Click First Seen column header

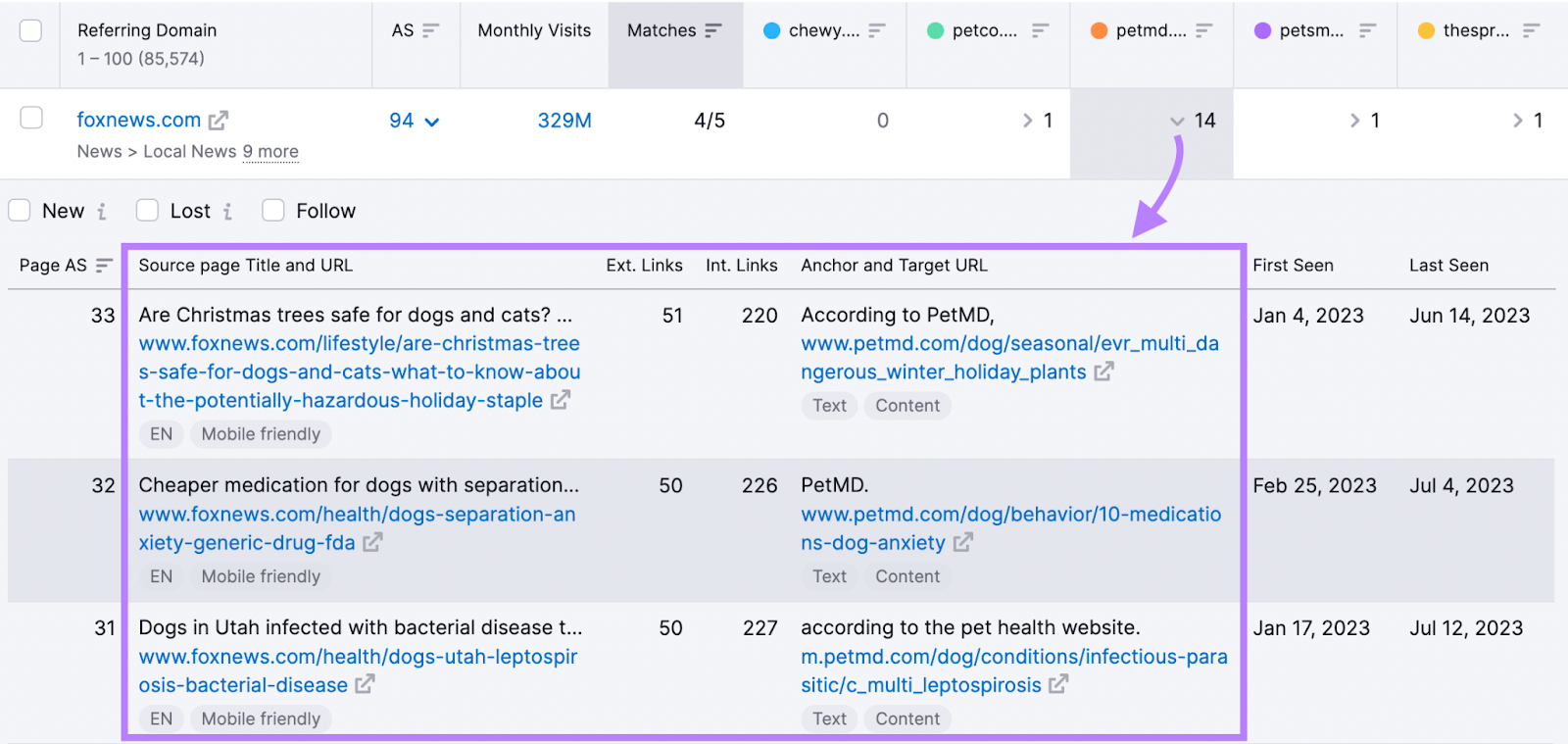coord(1293,266)
